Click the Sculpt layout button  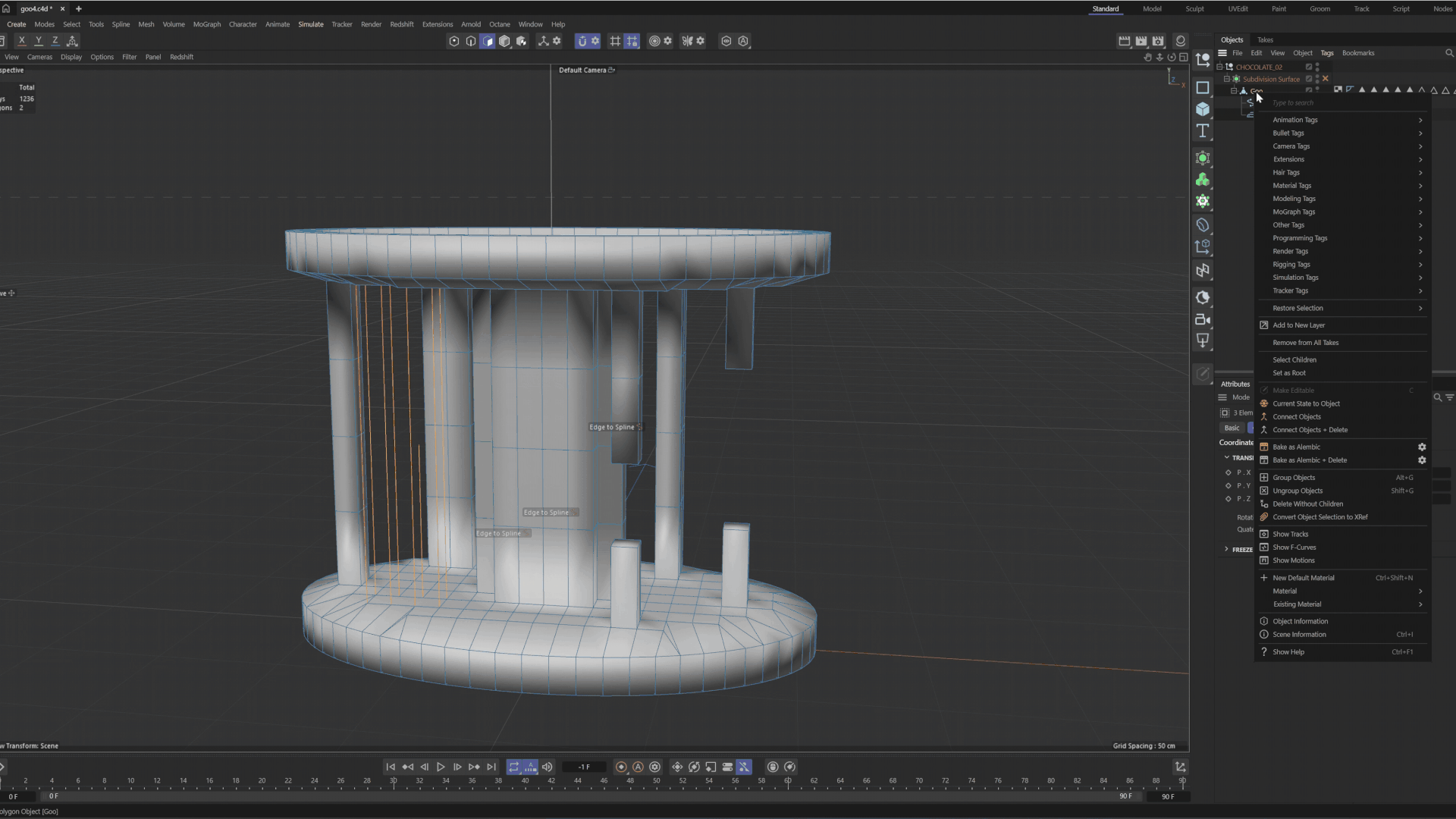tap(1194, 9)
